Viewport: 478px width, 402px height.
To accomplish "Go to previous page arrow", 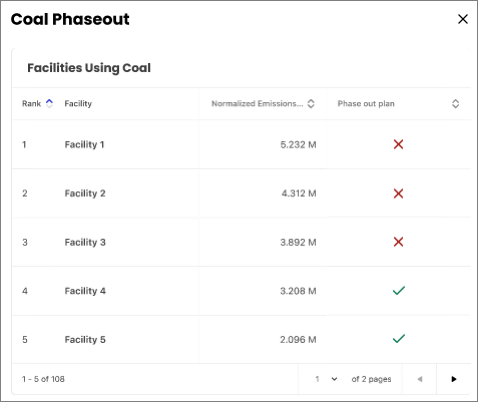I will pyautogui.click(x=420, y=379).
